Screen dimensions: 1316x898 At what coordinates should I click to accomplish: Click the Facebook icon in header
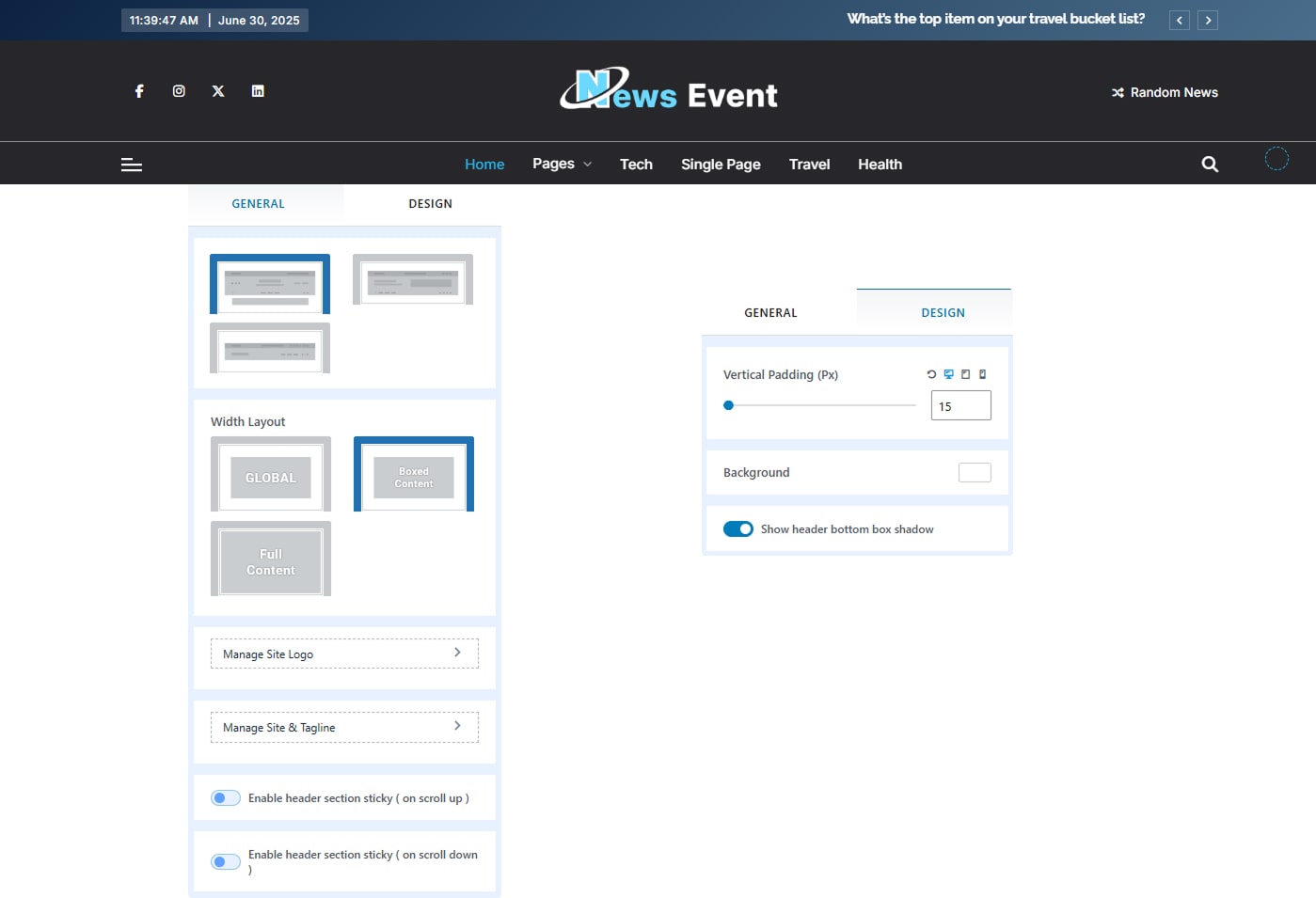(139, 91)
